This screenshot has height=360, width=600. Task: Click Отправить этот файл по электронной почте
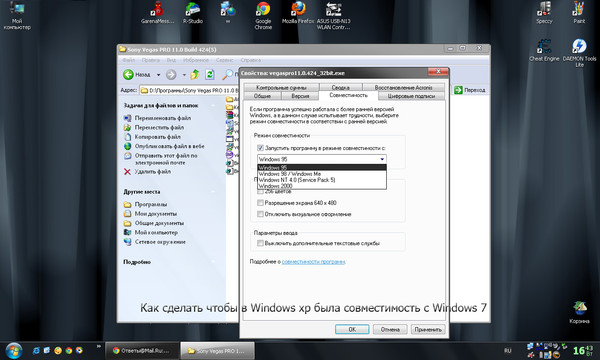point(166,159)
